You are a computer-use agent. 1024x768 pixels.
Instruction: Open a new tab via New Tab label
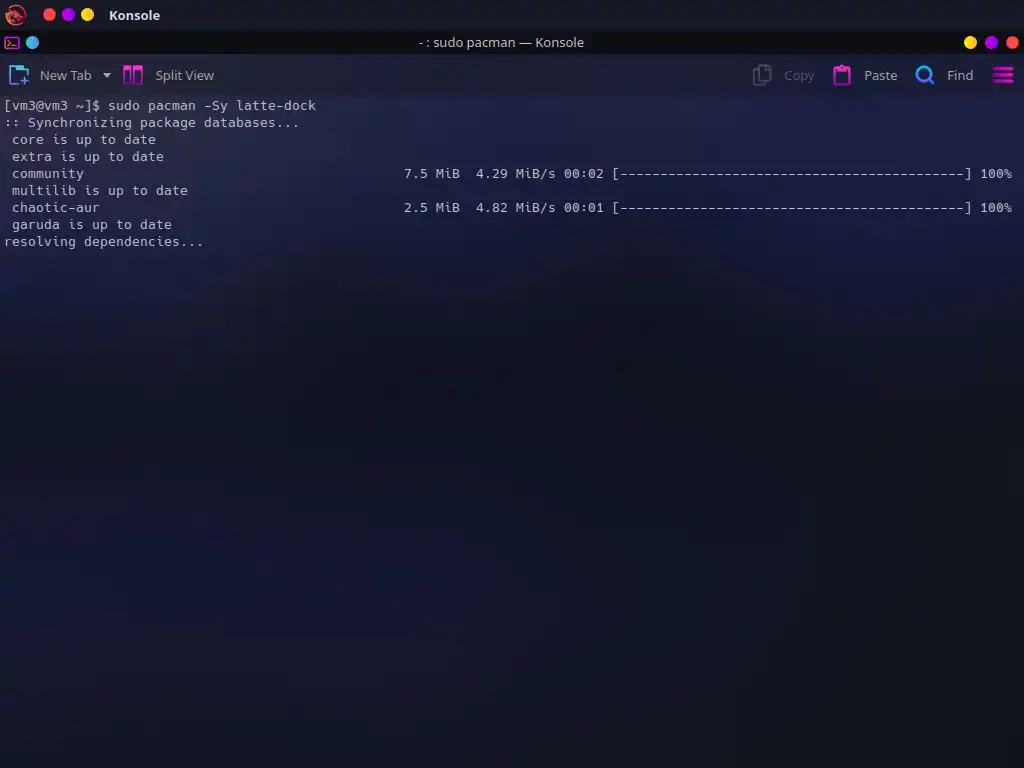pos(65,76)
